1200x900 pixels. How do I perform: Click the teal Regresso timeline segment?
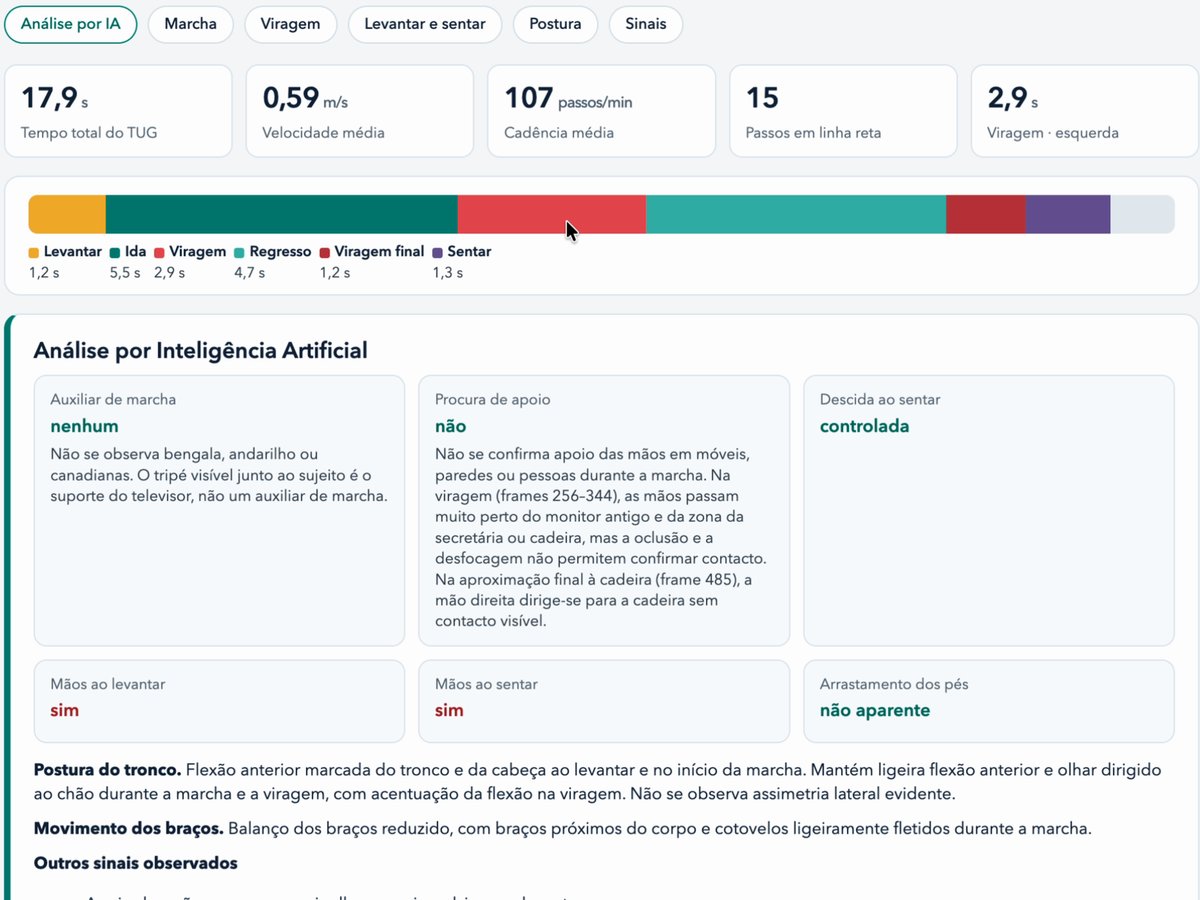796,214
